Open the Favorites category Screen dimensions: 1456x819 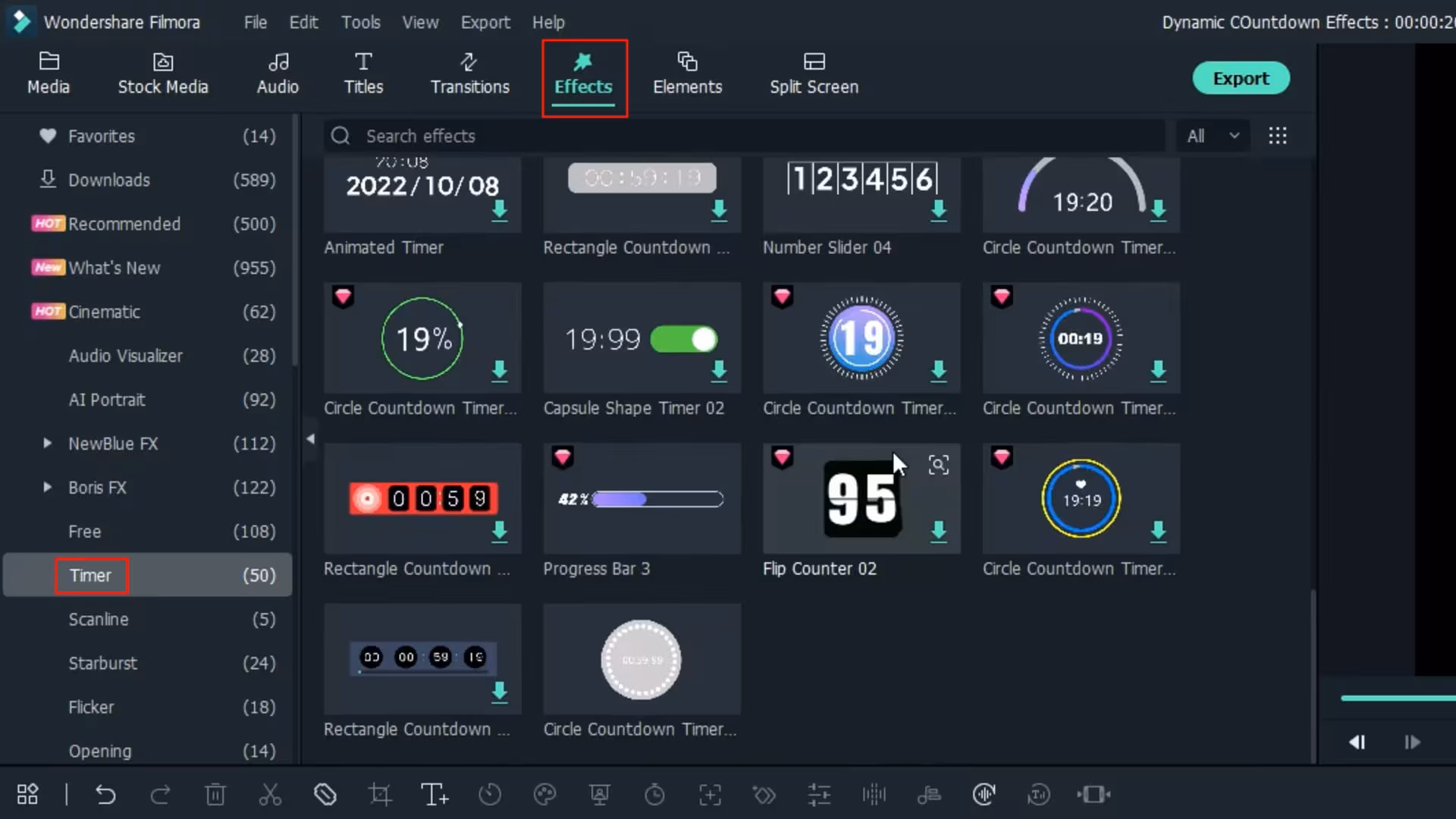102,136
